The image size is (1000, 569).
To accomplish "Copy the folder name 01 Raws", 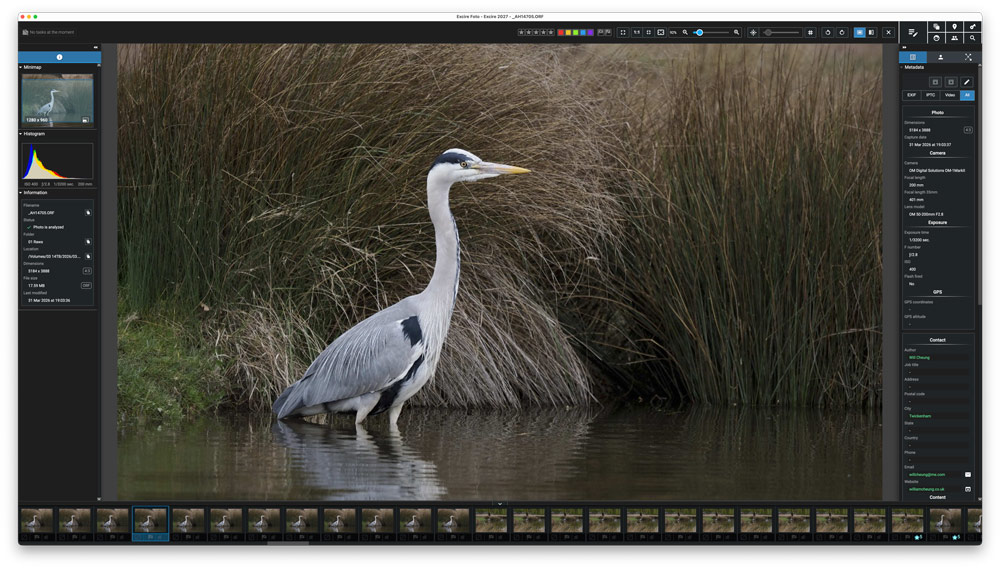I will (x=88, y=242).
